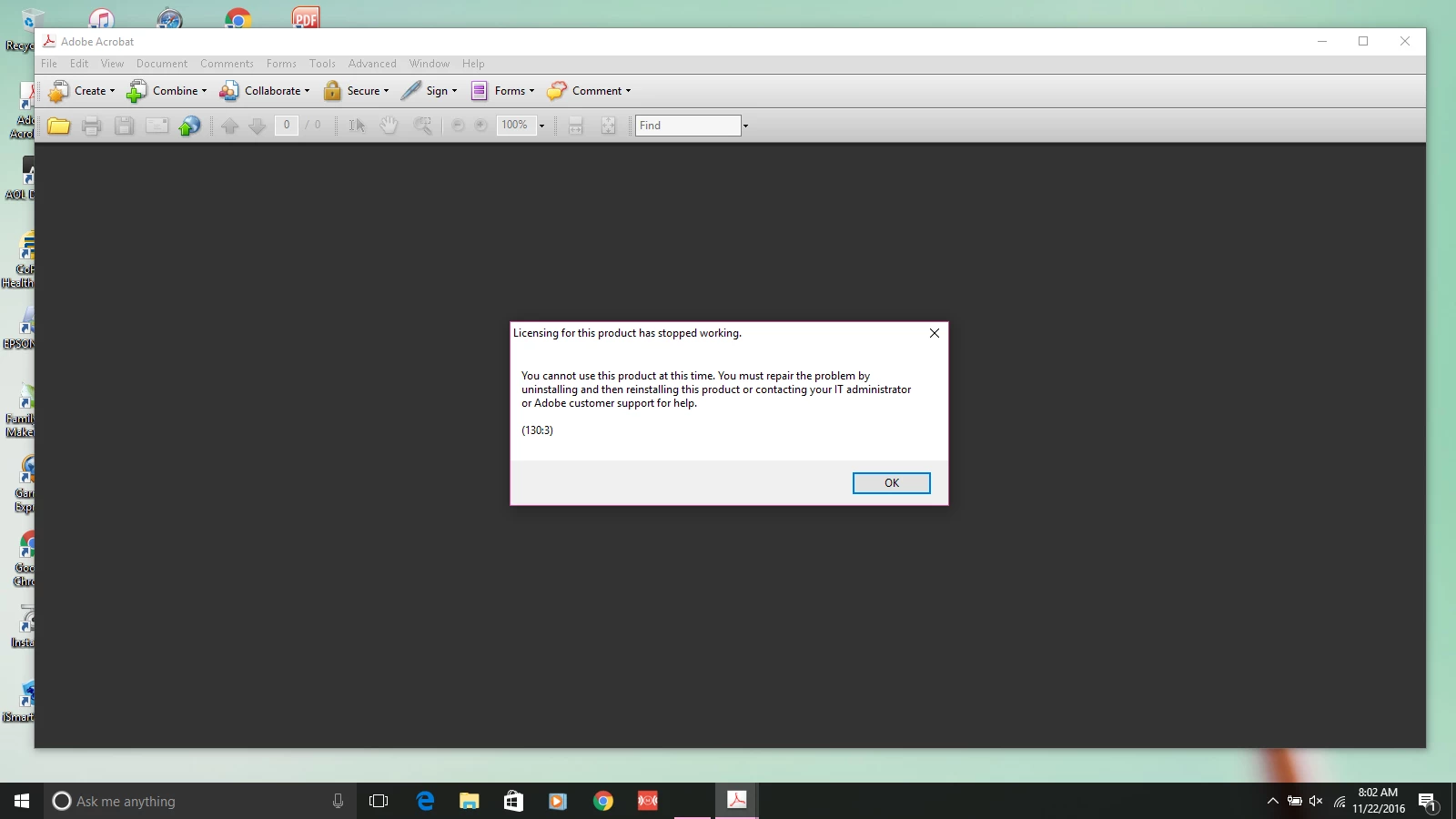The height and width of the screenshot is (819, 1456).
Task: Open the File menu
Action: click(x=49, y=64)
